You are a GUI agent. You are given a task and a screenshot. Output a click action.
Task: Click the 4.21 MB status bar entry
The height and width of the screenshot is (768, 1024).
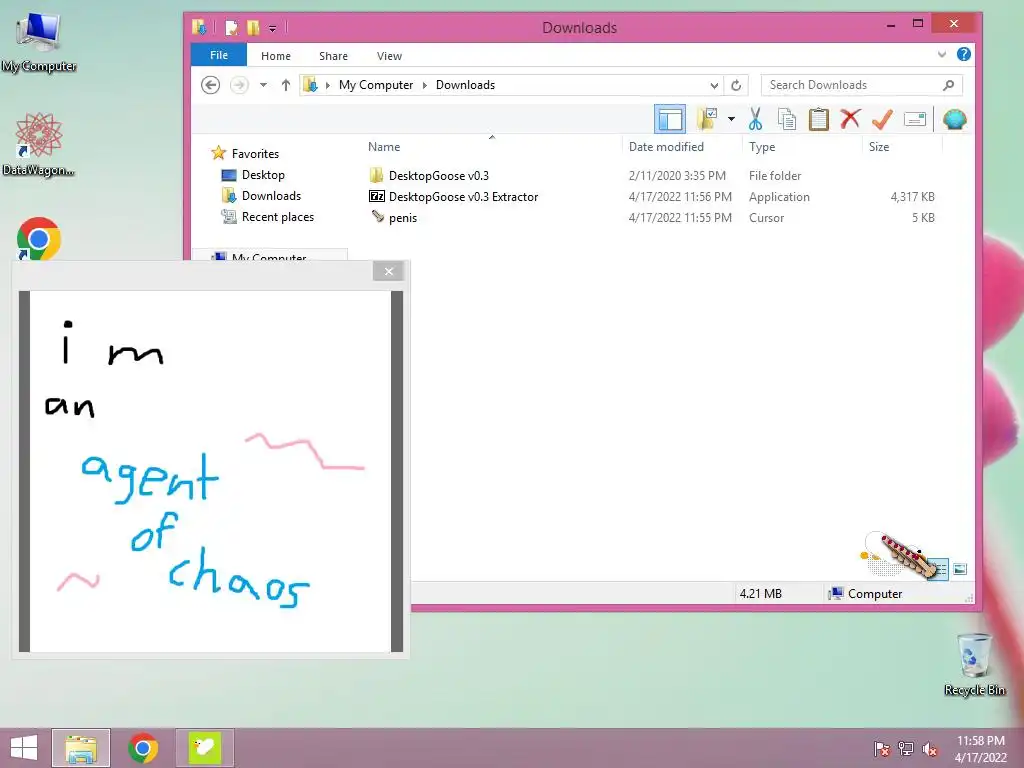760,594
